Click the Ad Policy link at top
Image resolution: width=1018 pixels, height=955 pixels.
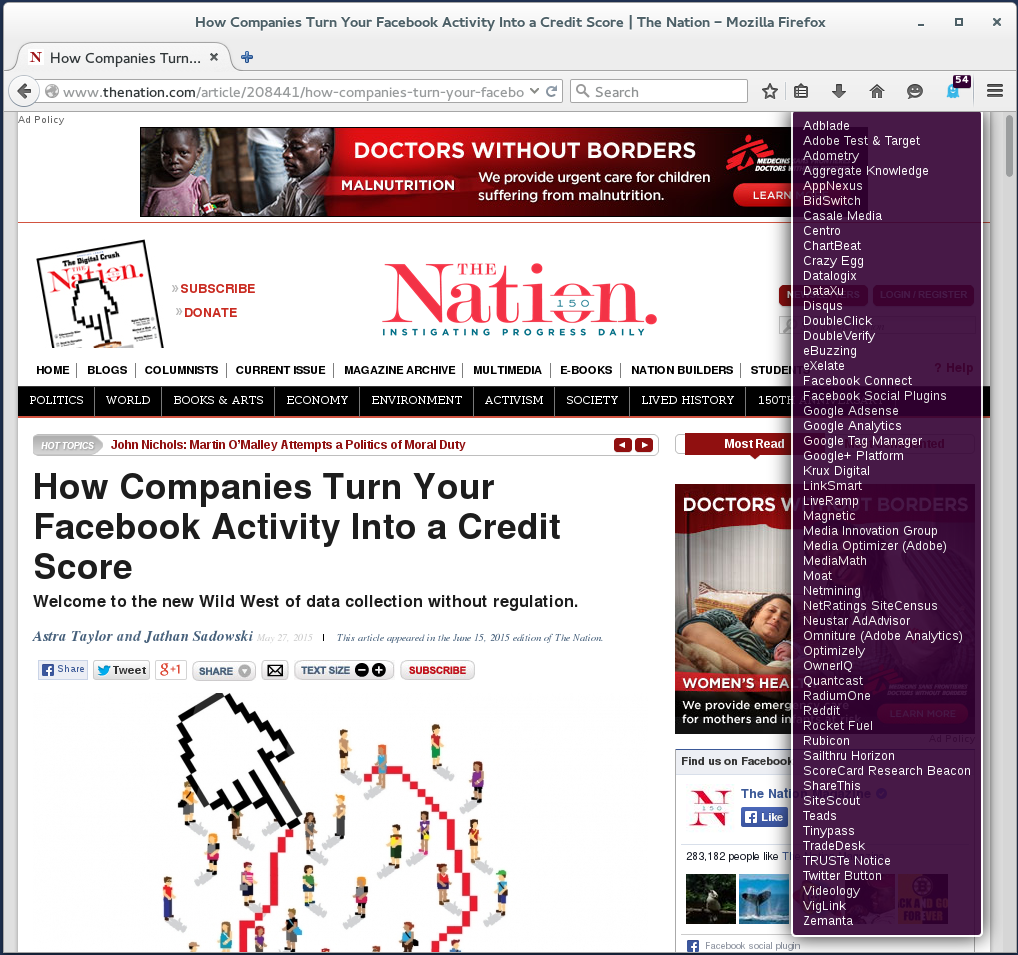click(41, 119)
